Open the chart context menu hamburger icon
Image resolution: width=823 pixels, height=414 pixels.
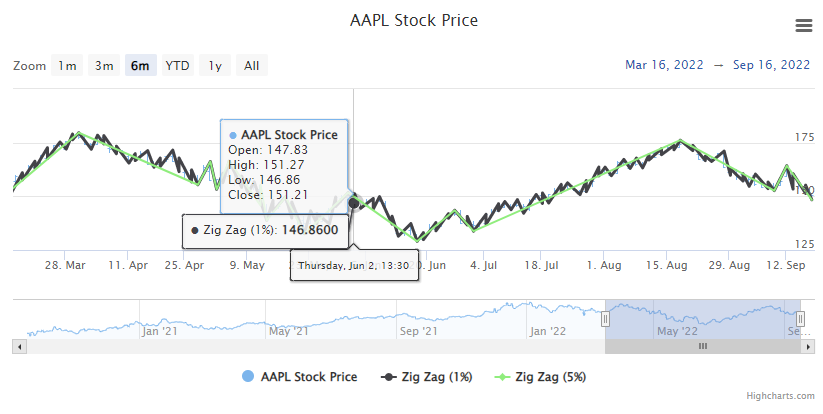click(803, 26)
